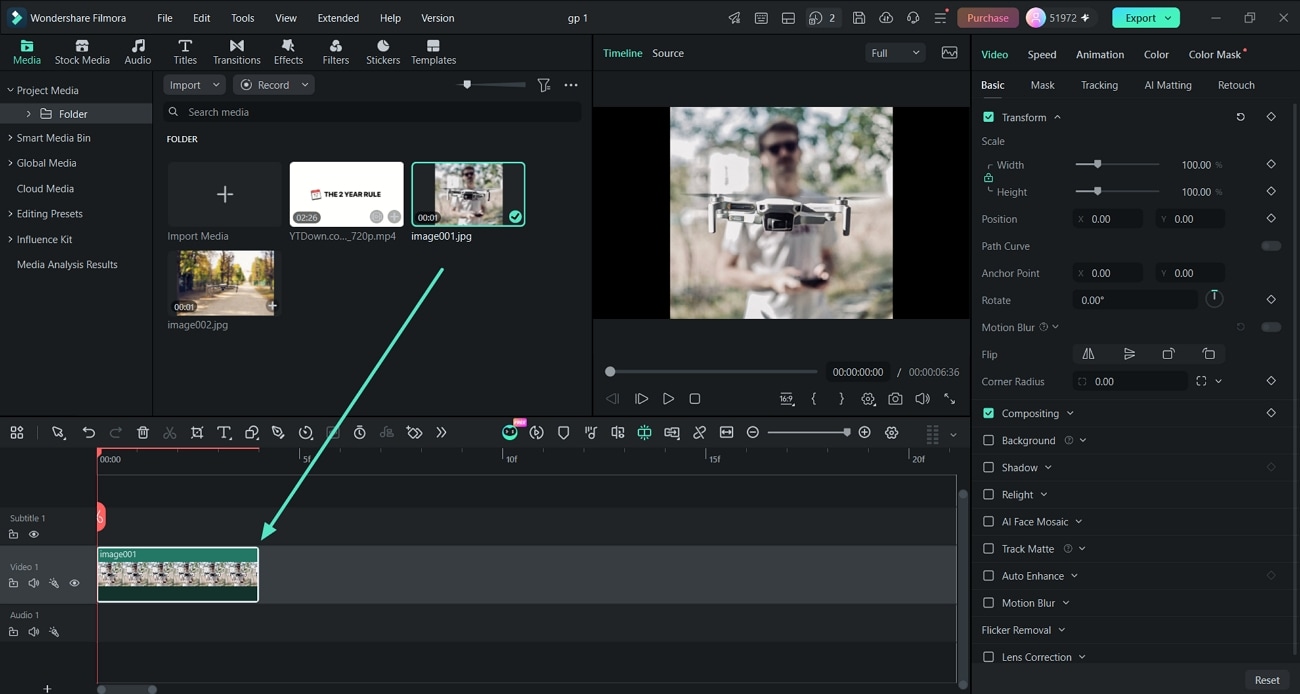Toggle the Compositing checkbox
This screenshot has width=1300, height=694.
click(988, 413)
